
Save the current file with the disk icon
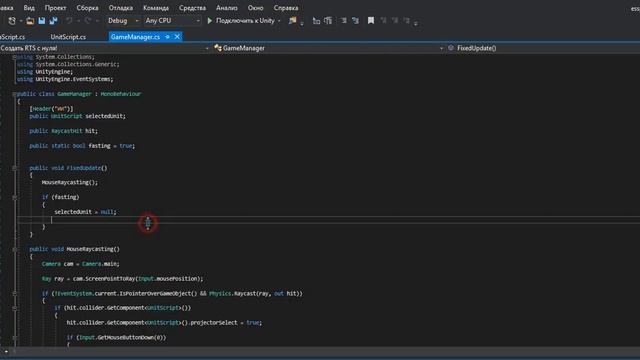[42, 21]
